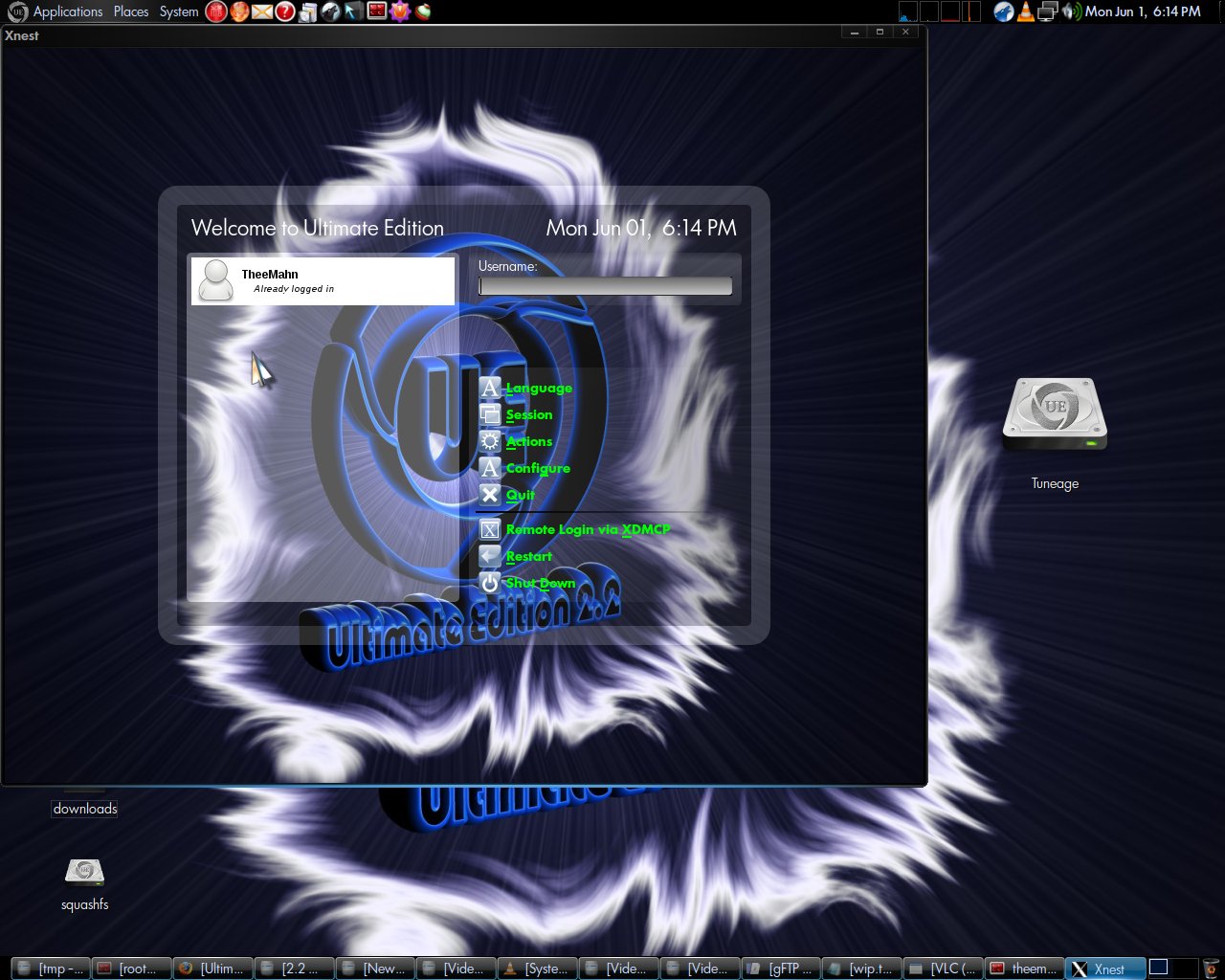Select Remote Login via XDMCP
Screen dimensions: 1225x980
(x=588, y=529)
